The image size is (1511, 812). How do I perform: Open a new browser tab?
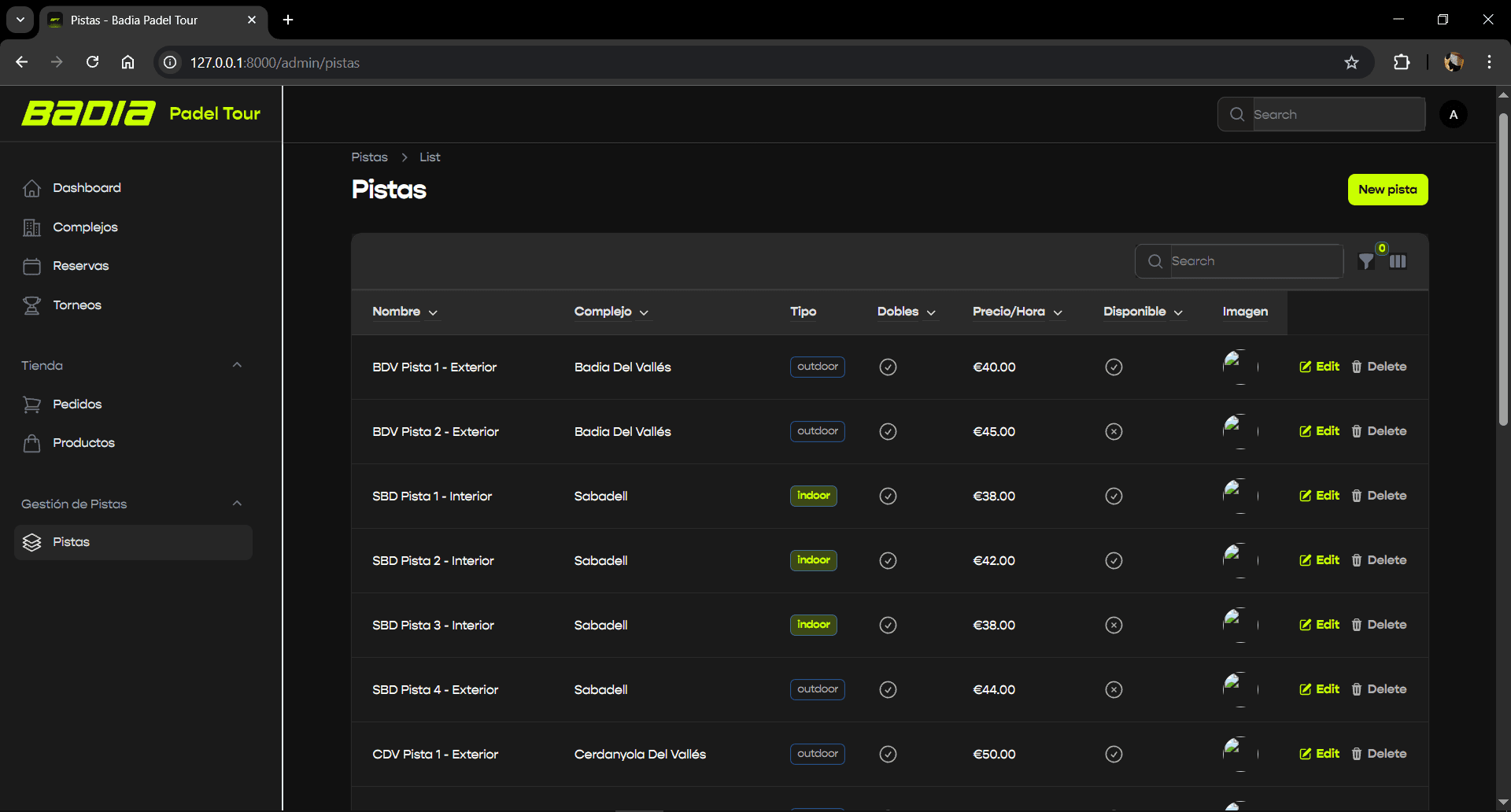288,20
